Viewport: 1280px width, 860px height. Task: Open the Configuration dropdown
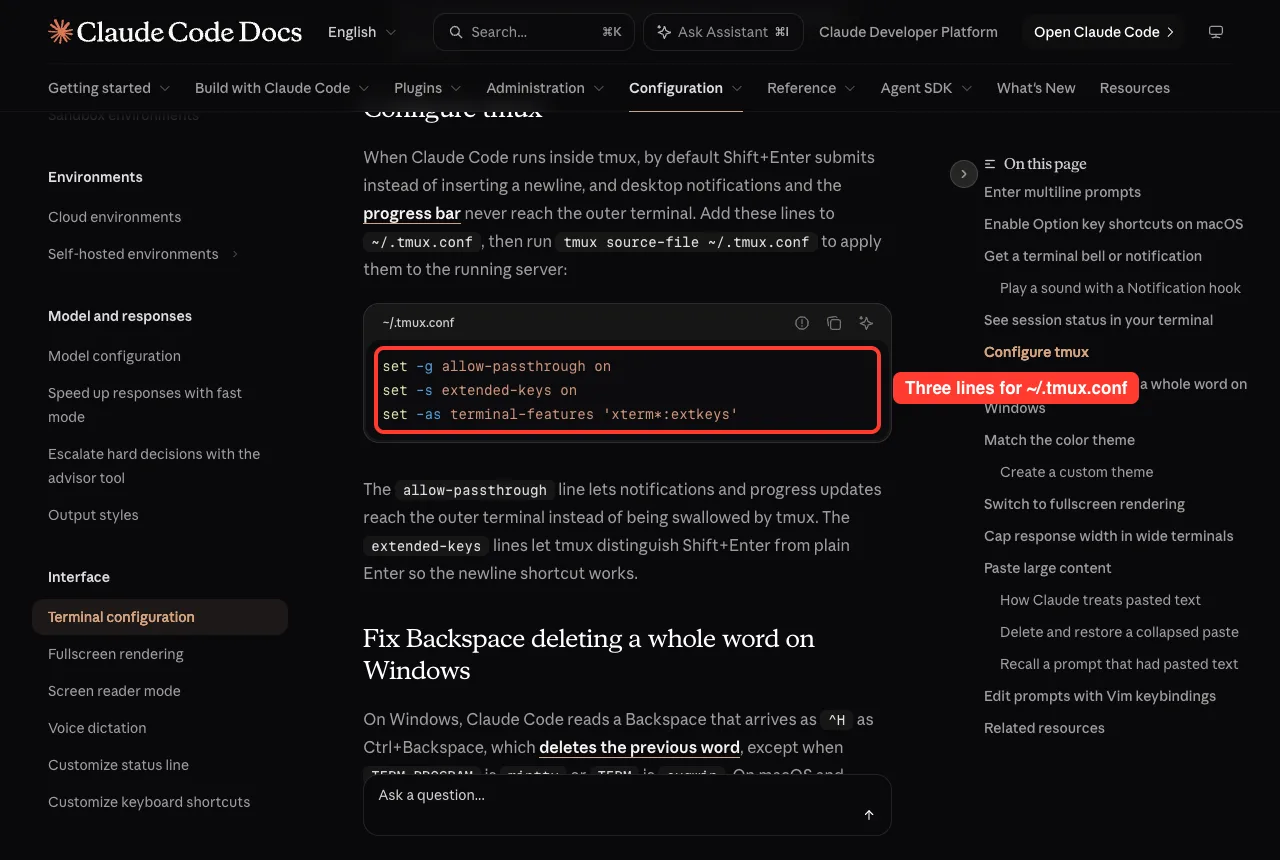click(x=686, y=88)
